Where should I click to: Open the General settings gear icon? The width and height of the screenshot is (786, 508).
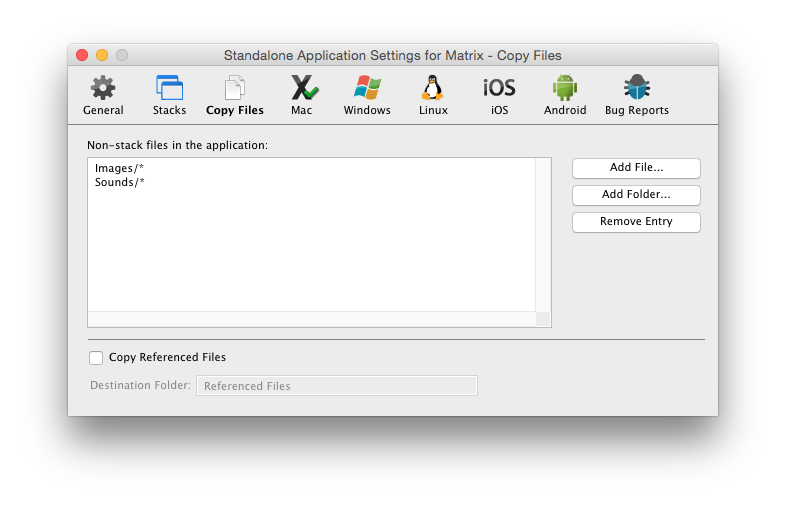click(x=103, y=88)
